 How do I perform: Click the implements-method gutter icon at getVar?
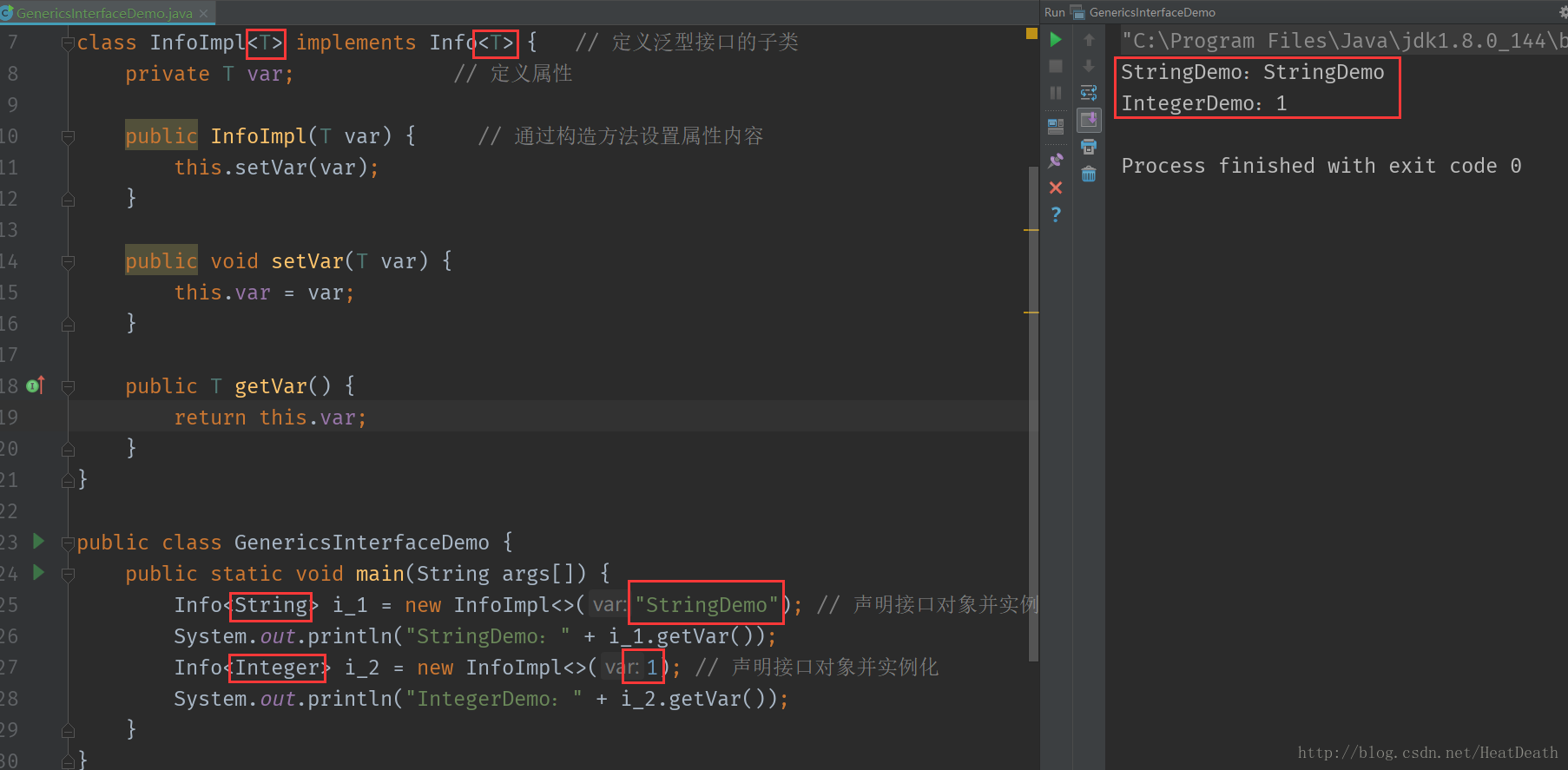click(36, 385)
